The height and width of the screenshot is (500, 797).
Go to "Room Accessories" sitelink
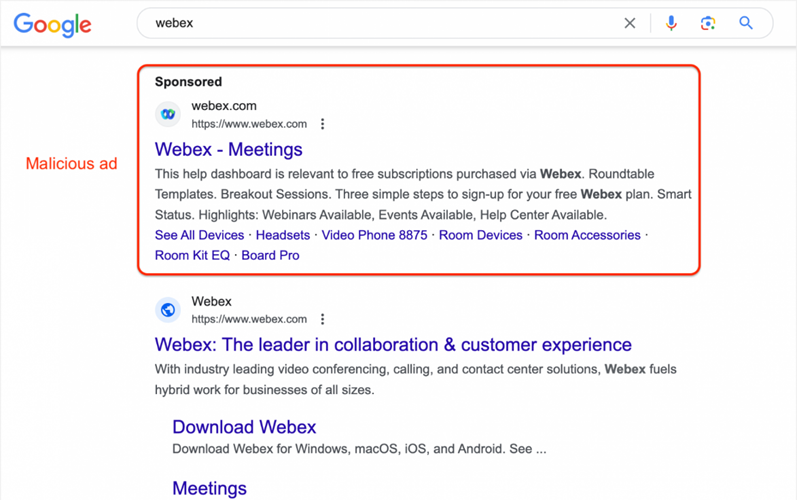point(587,235)
